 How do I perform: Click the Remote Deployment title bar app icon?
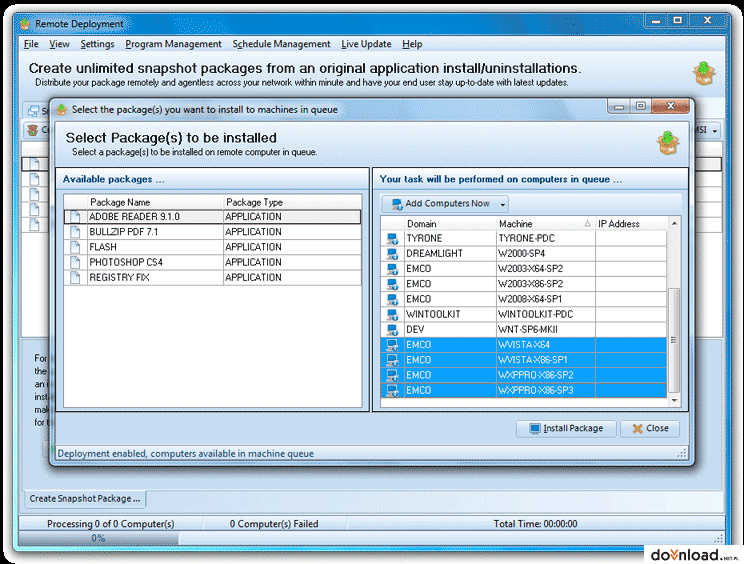(x=25, y=24)
